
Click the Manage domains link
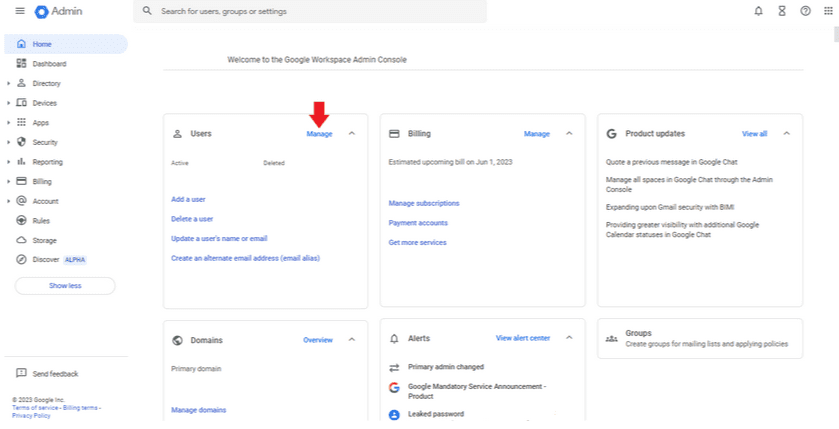click(199, 410)
